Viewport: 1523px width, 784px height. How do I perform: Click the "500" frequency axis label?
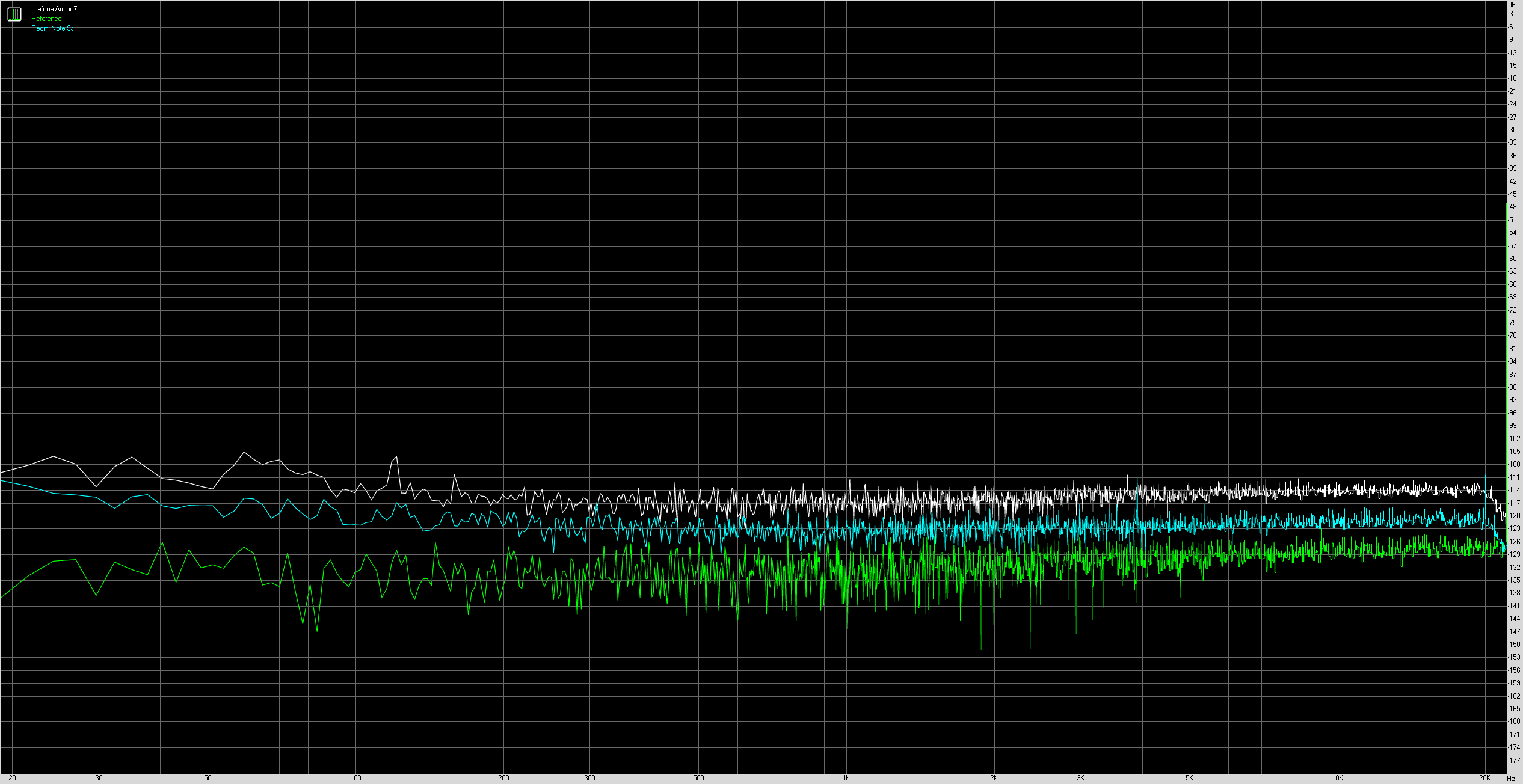[698, 777]
